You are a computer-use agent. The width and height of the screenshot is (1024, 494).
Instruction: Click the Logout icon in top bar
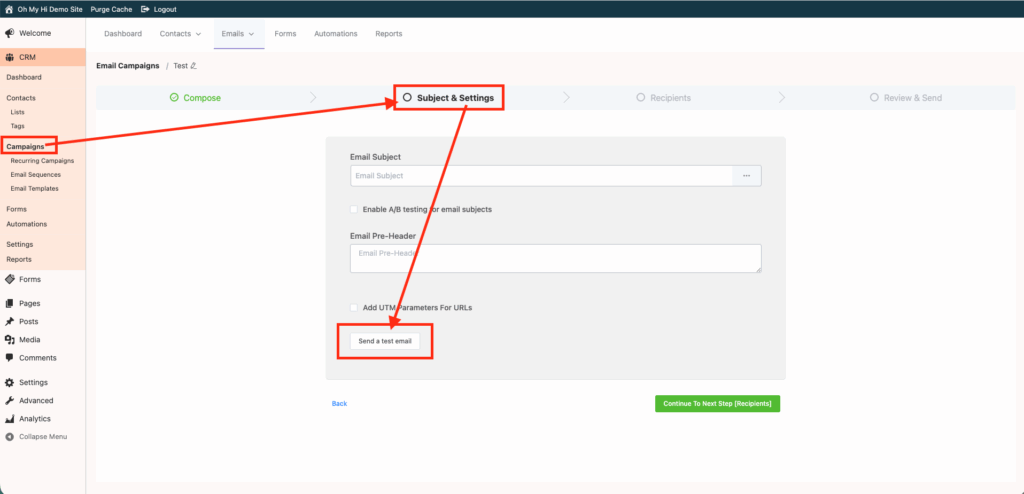point(146,9)
